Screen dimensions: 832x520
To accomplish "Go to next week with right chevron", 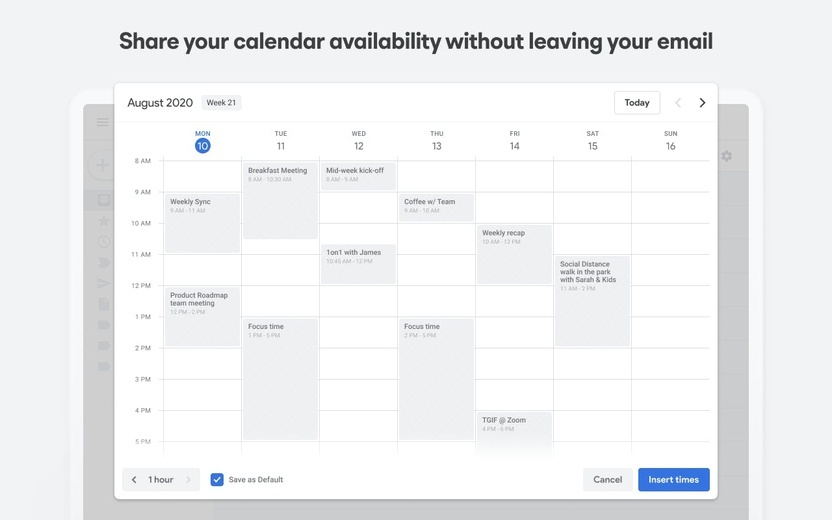I will (702, 103).
